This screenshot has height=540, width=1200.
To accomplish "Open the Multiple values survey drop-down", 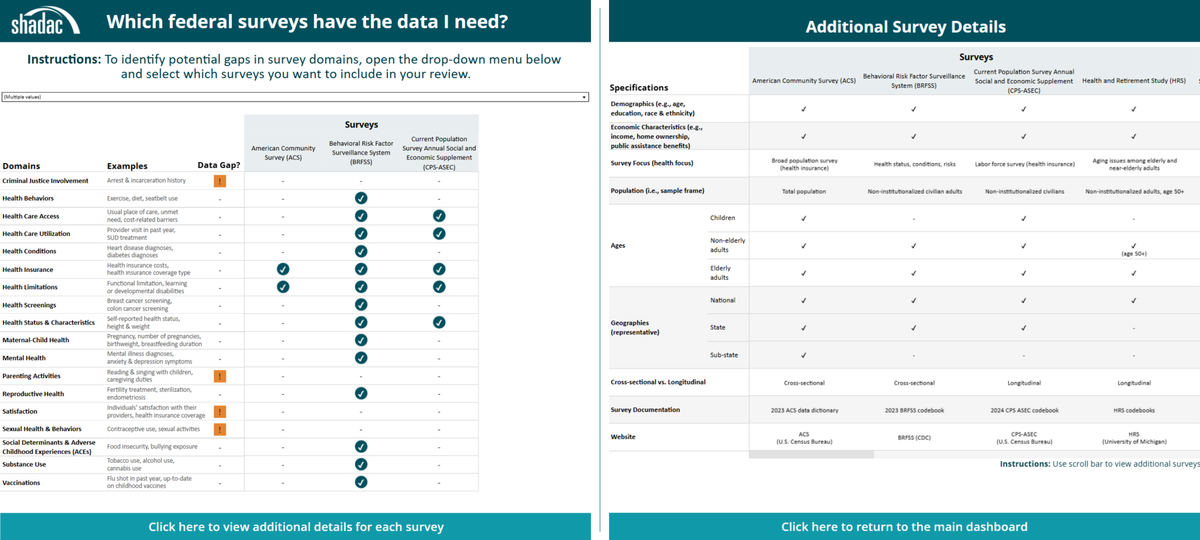I will click(295, 97).
